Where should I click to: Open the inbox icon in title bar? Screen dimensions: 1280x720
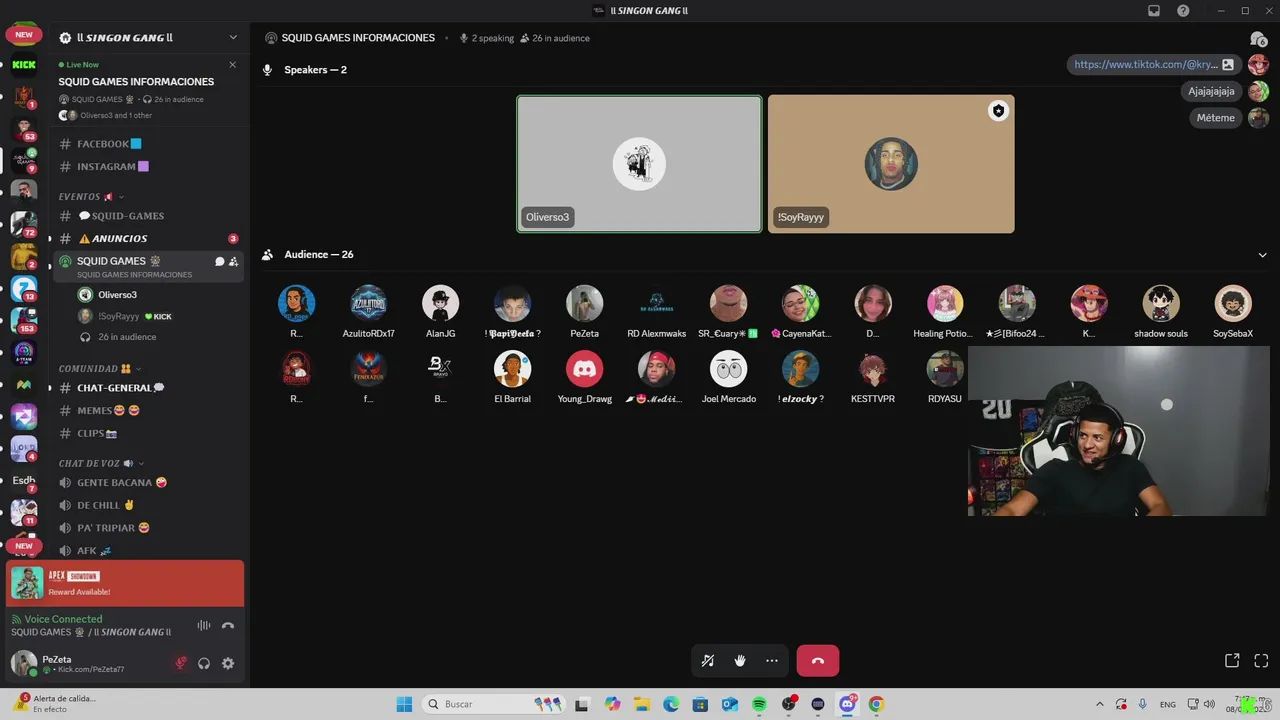tap(1154, 11)
